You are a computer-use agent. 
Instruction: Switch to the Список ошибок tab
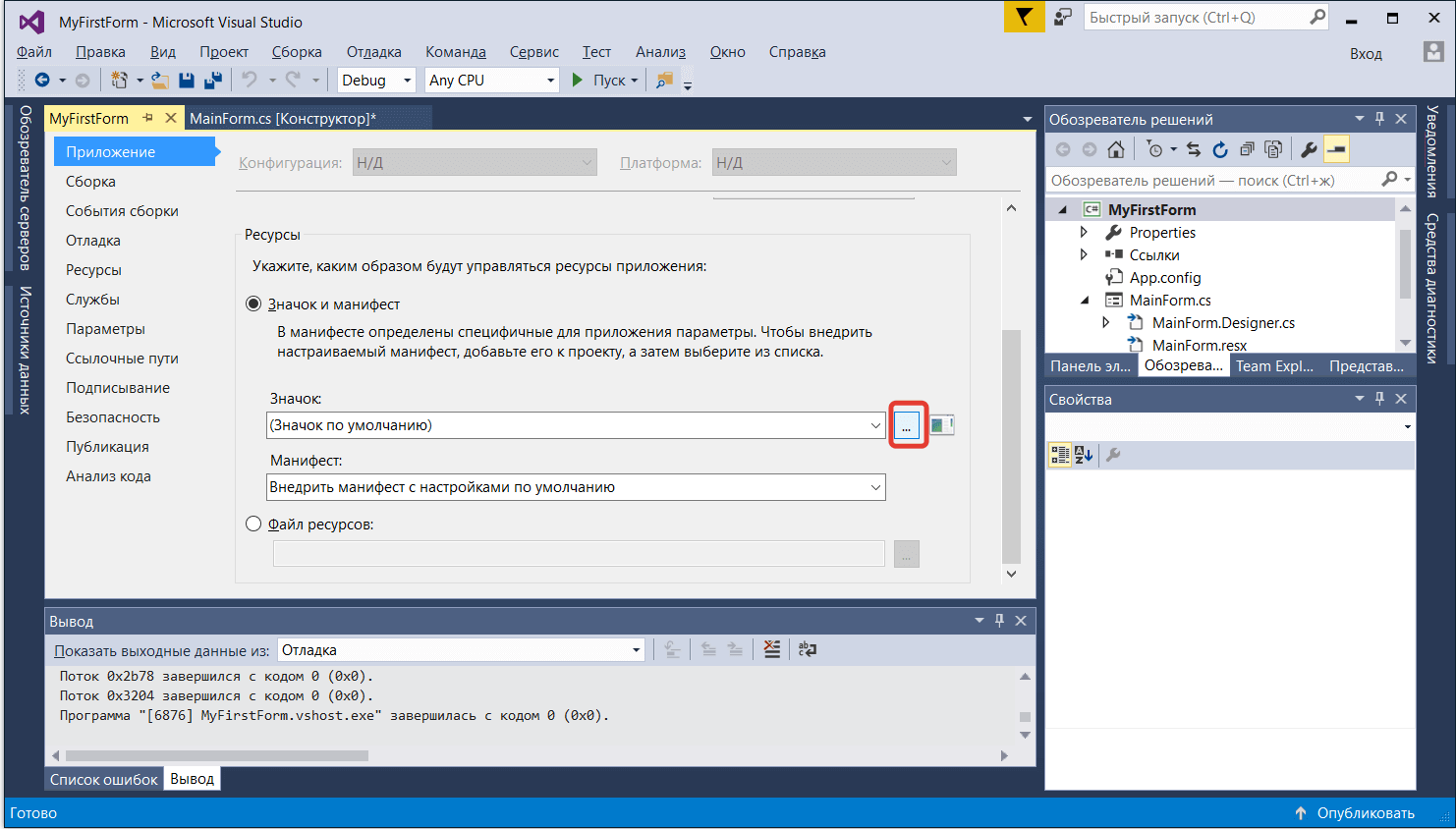(104, 779)
